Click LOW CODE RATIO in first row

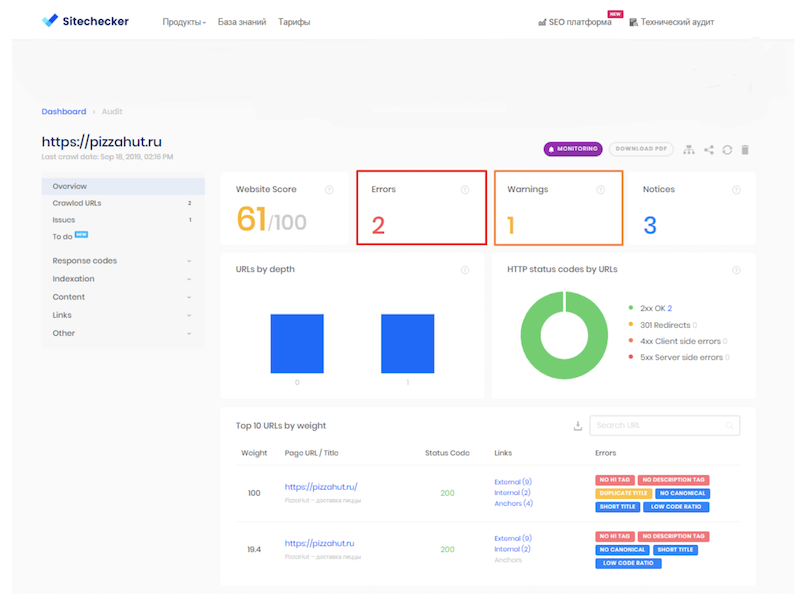pos(676,507)
